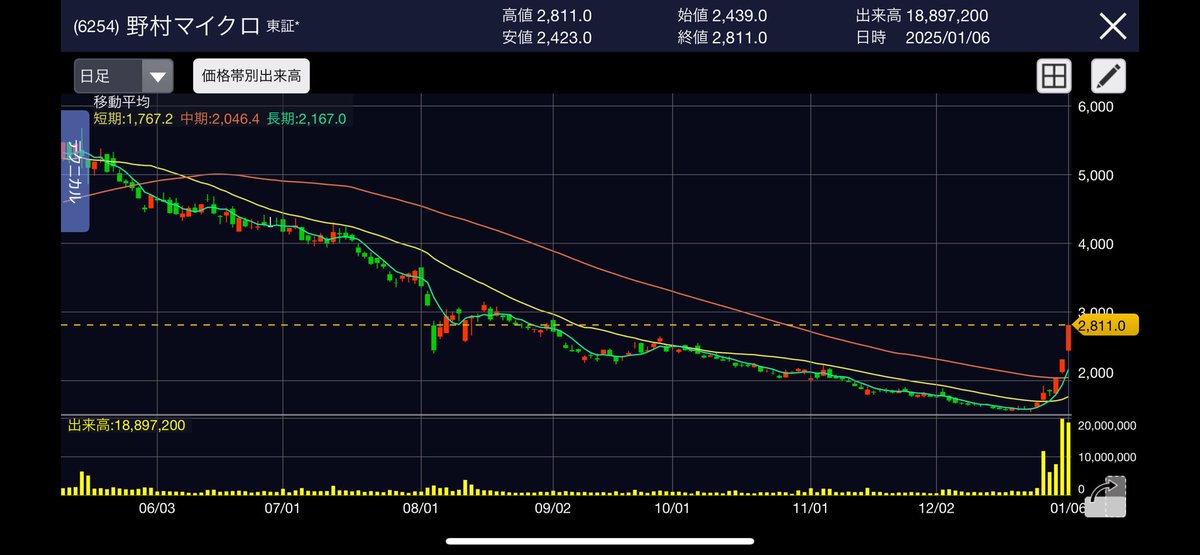Viewport: 1200px width, 555px height.
Task: Tap the 10/01 date axis label
Action: click(671, 507)
